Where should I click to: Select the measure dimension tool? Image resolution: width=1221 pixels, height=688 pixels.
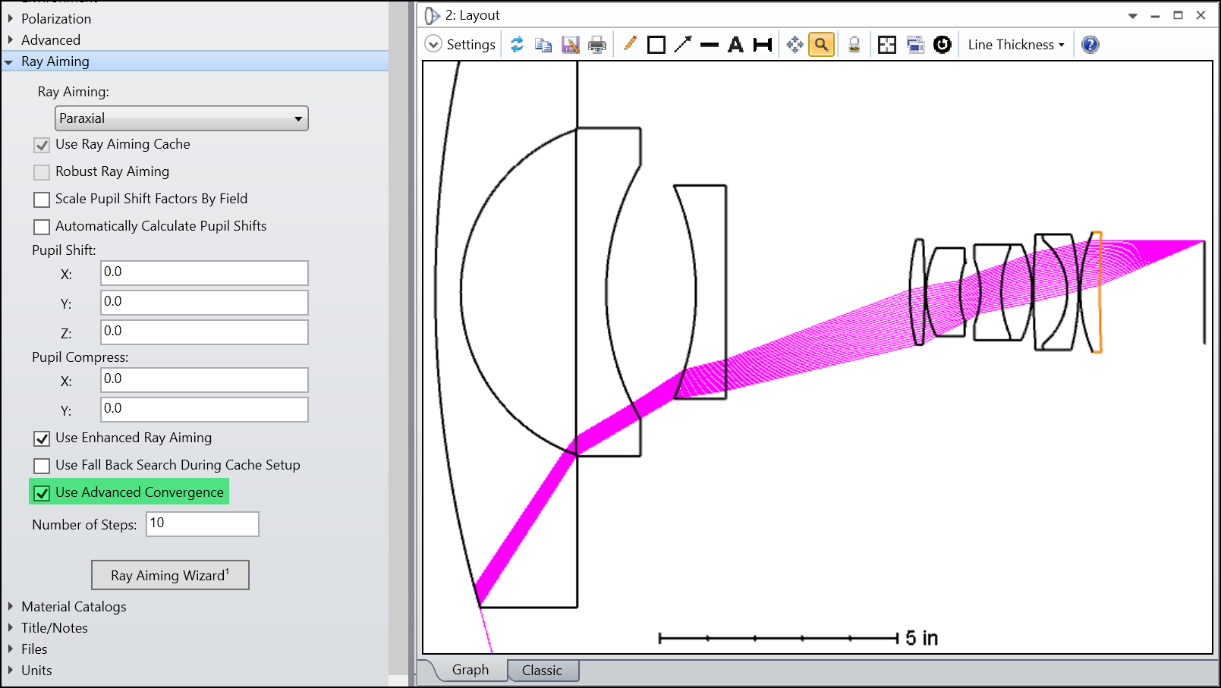762,44
